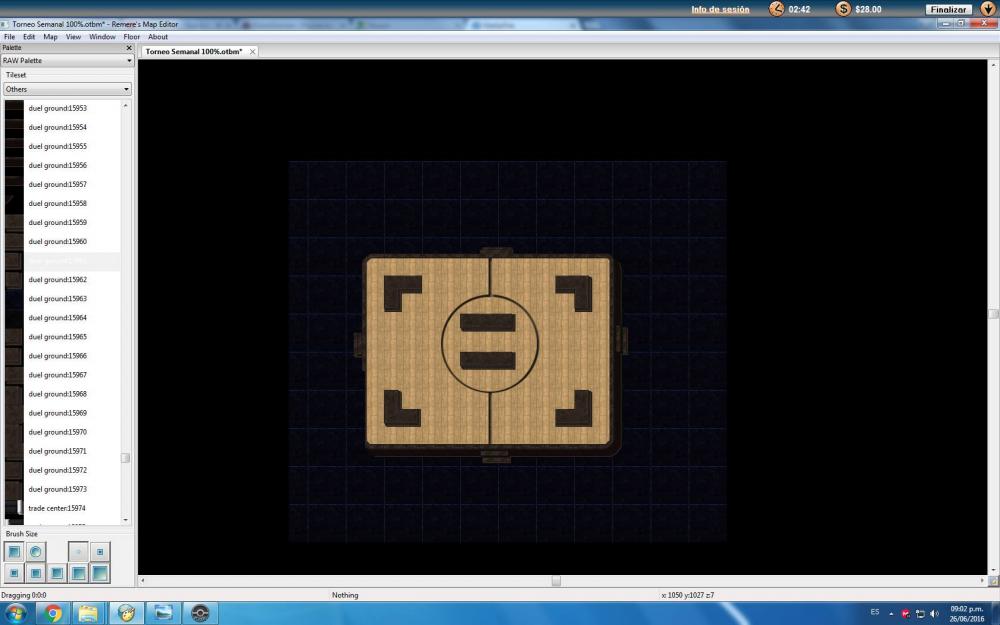Close the Torneo Semanal 100%.otbm tab
The width and height of the screenshot is (1000, 625).
(253, 52)
